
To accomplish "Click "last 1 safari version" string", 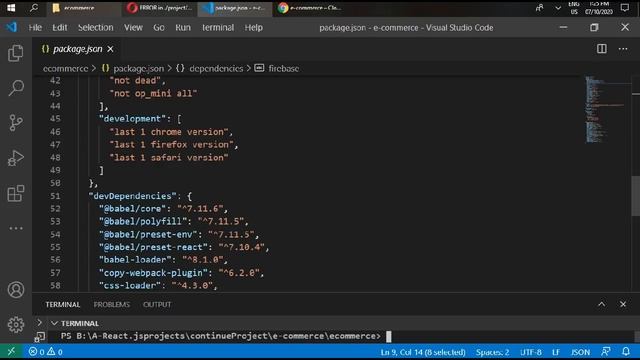I will (169, 158).
